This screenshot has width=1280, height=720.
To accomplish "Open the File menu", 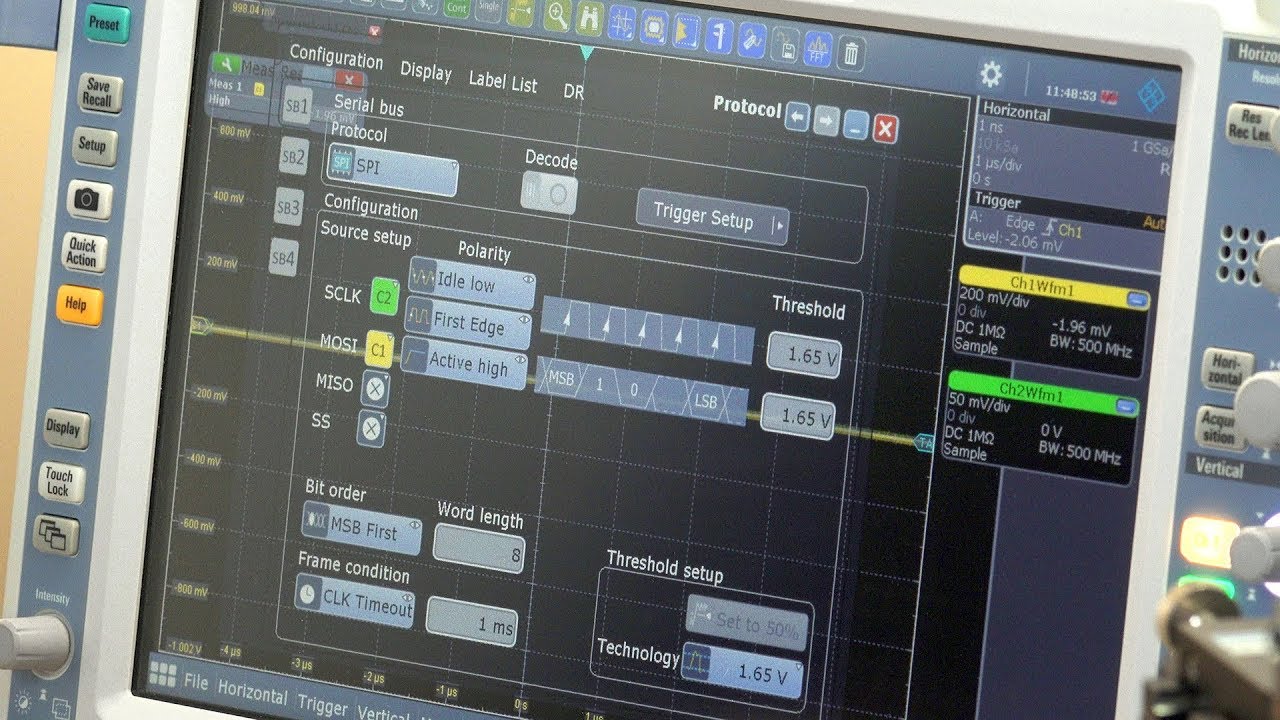I will tap(197, 682).
